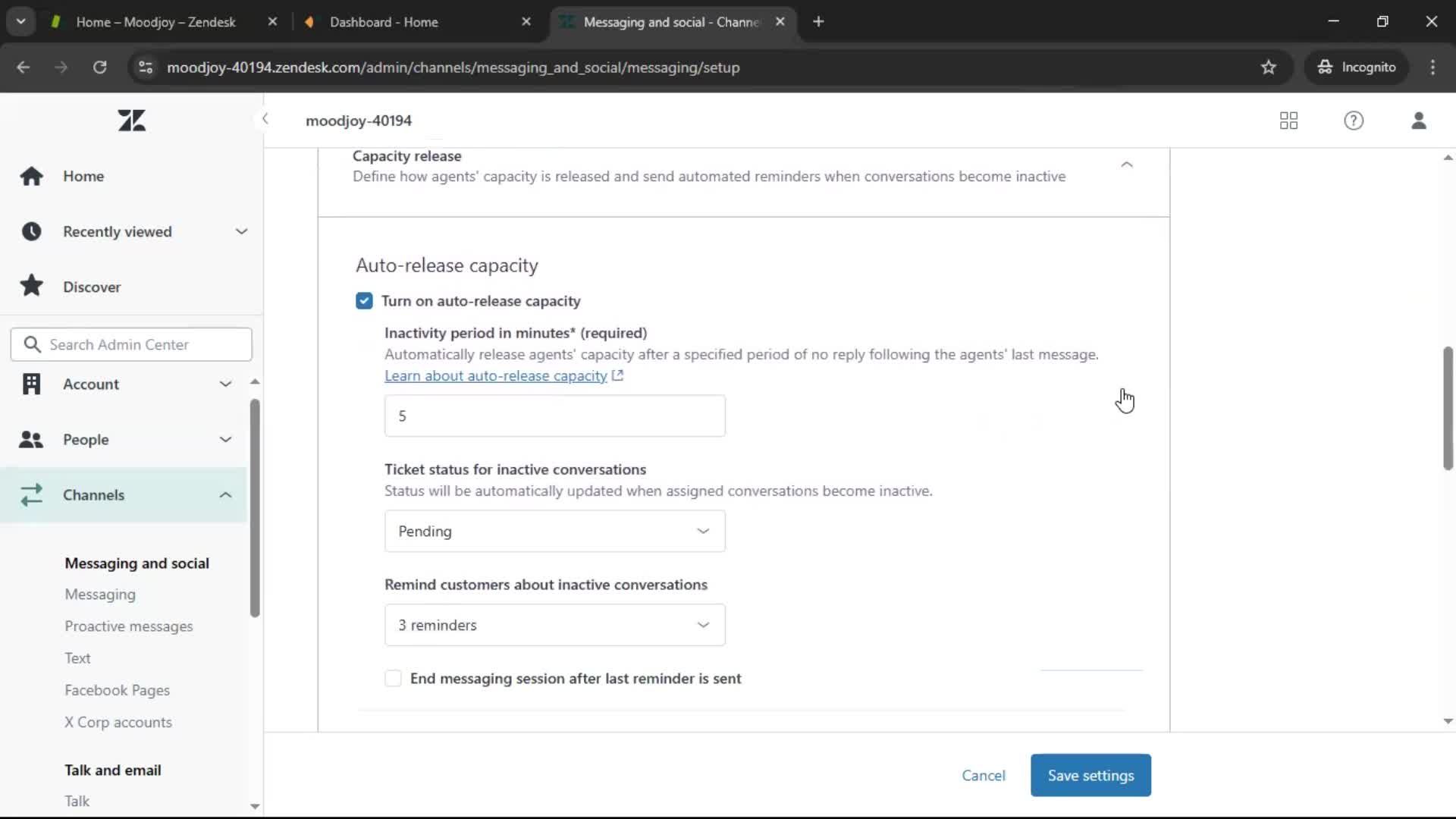Viewport: 1456px width, 819px height.
Task: Collapse the sidebar with the chevron
Action: (x=265, y=118)
